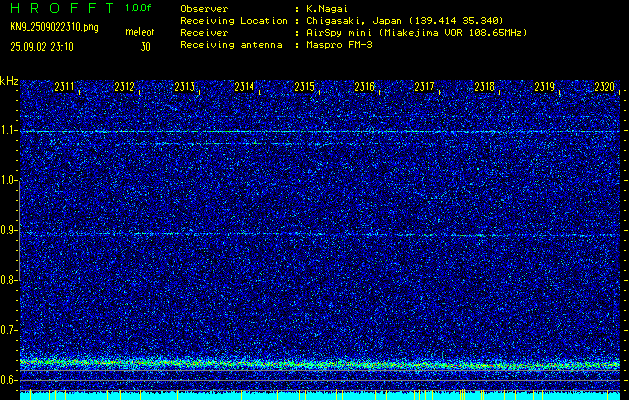Click the 2314 time label

click(244, 87)
